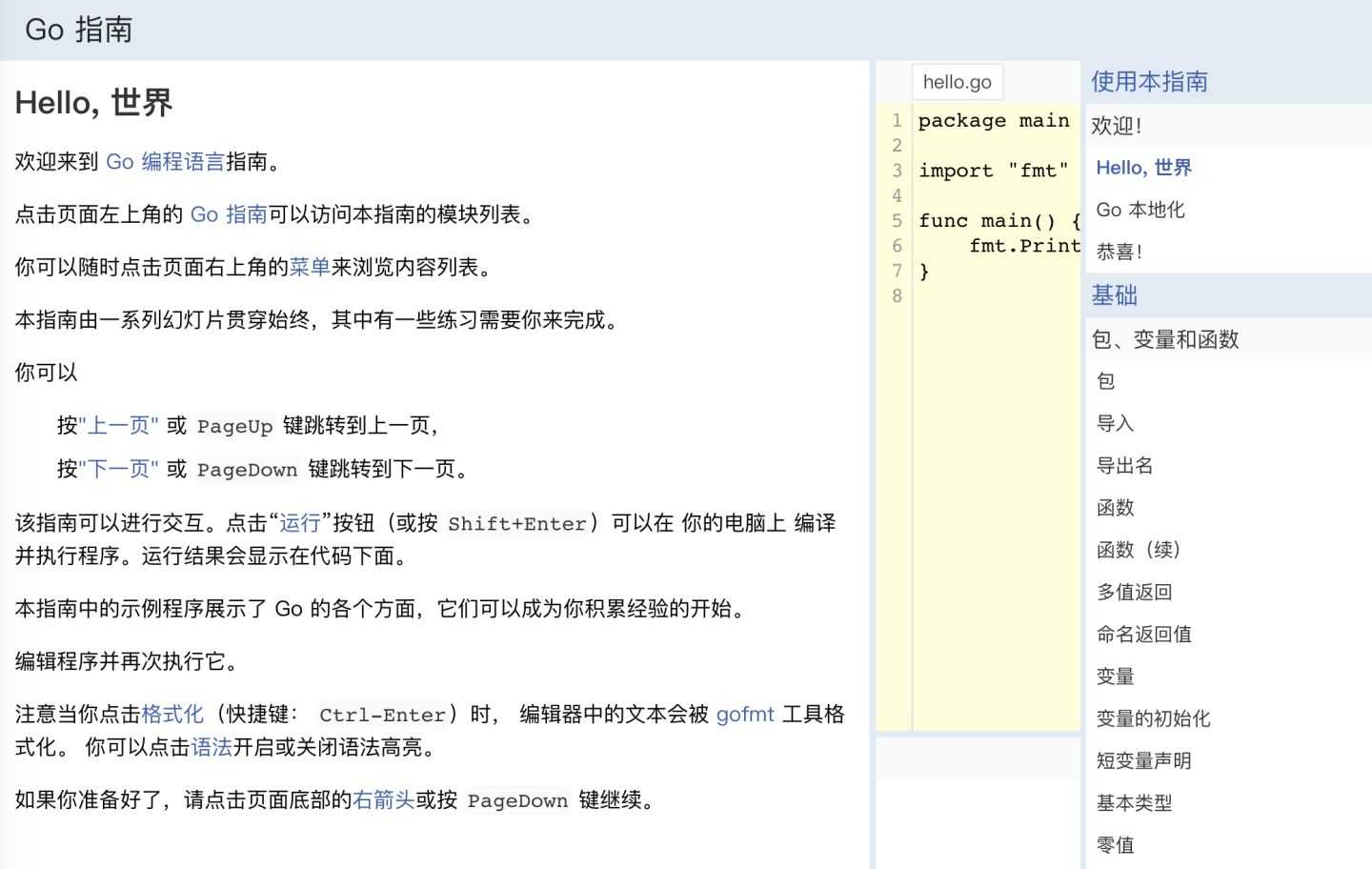Open the 零值 lesson
Viewport: 1372px width, 869px height.
pyautogui.click(x=1115, y=845)
